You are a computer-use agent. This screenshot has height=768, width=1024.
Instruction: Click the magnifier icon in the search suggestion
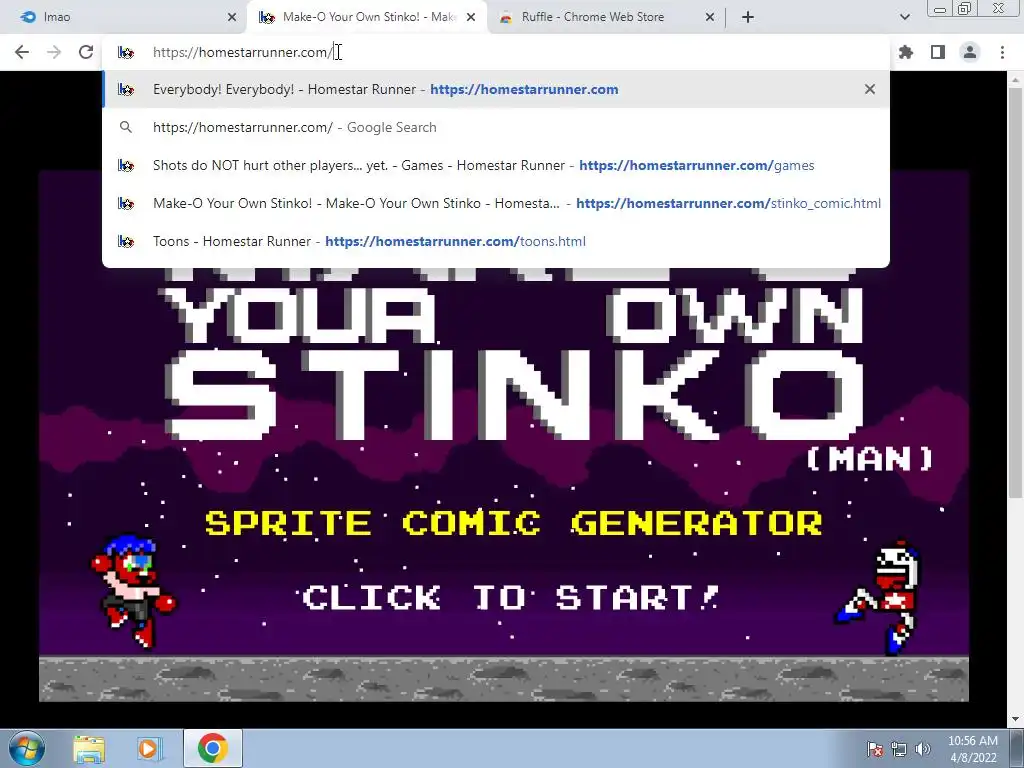(x=126, y=127)
